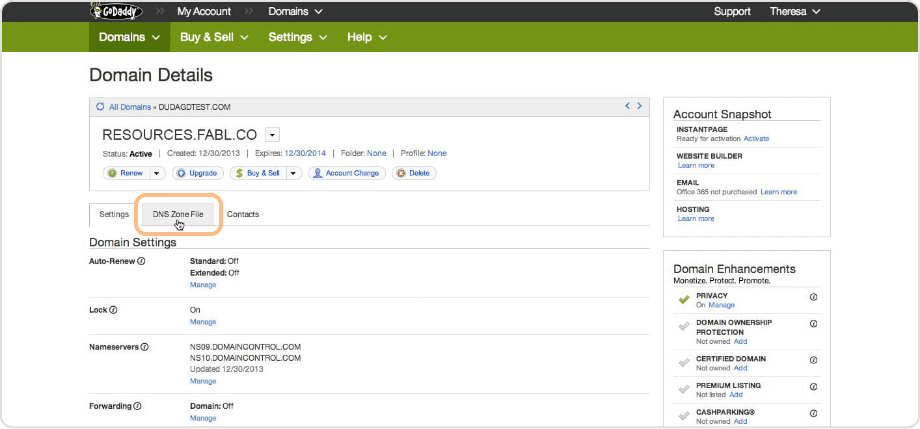This screenshot has height=429, width=920.
Task: Expand the Renew button dropdown arrow
Action: tap(157, 173)
